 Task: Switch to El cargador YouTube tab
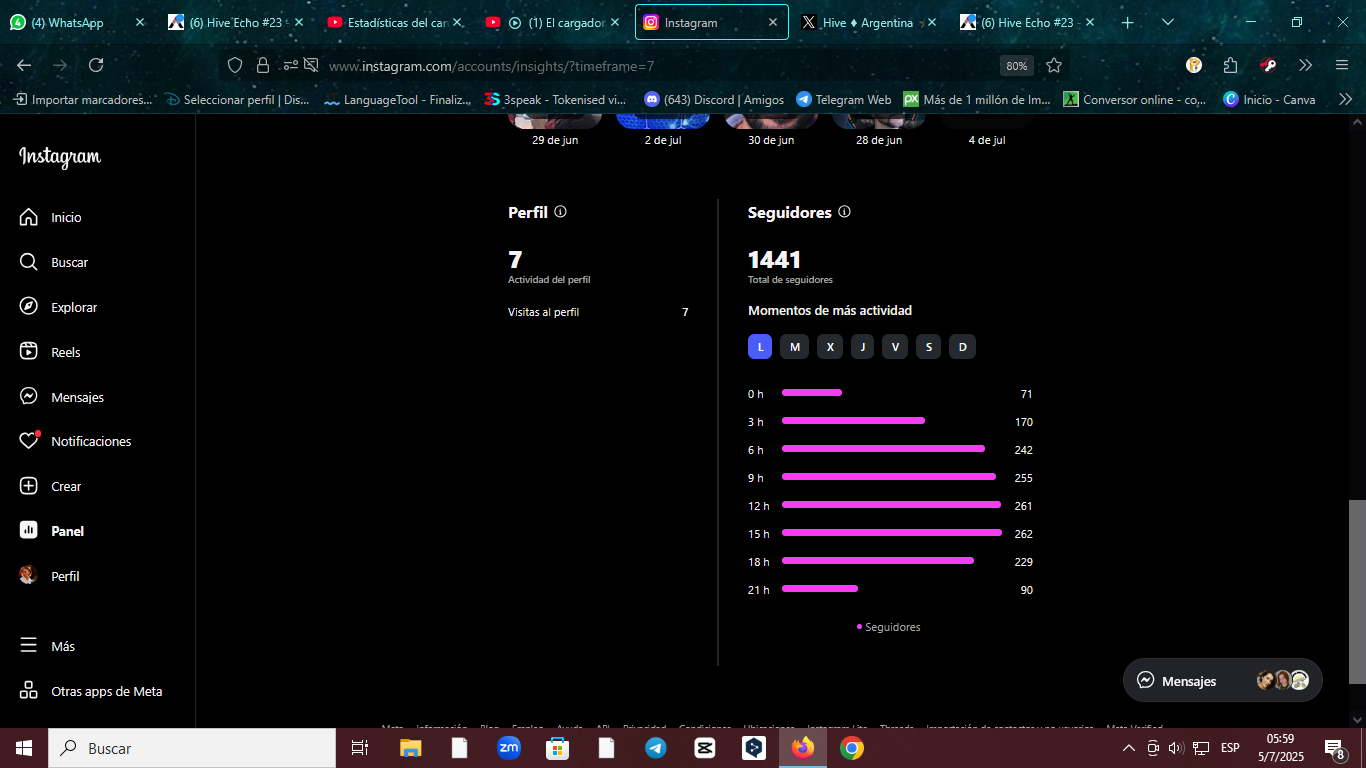point(554,22)
